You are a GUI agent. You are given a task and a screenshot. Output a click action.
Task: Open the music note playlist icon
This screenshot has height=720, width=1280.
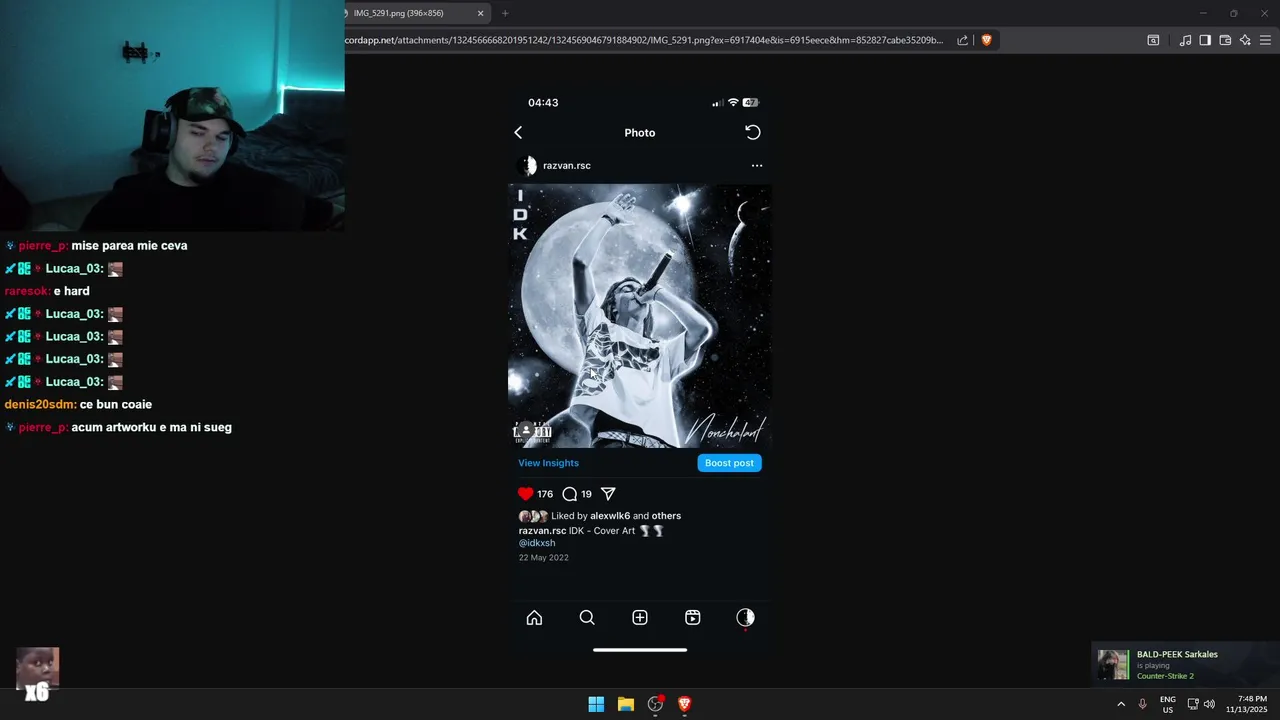coord(1185,40)
